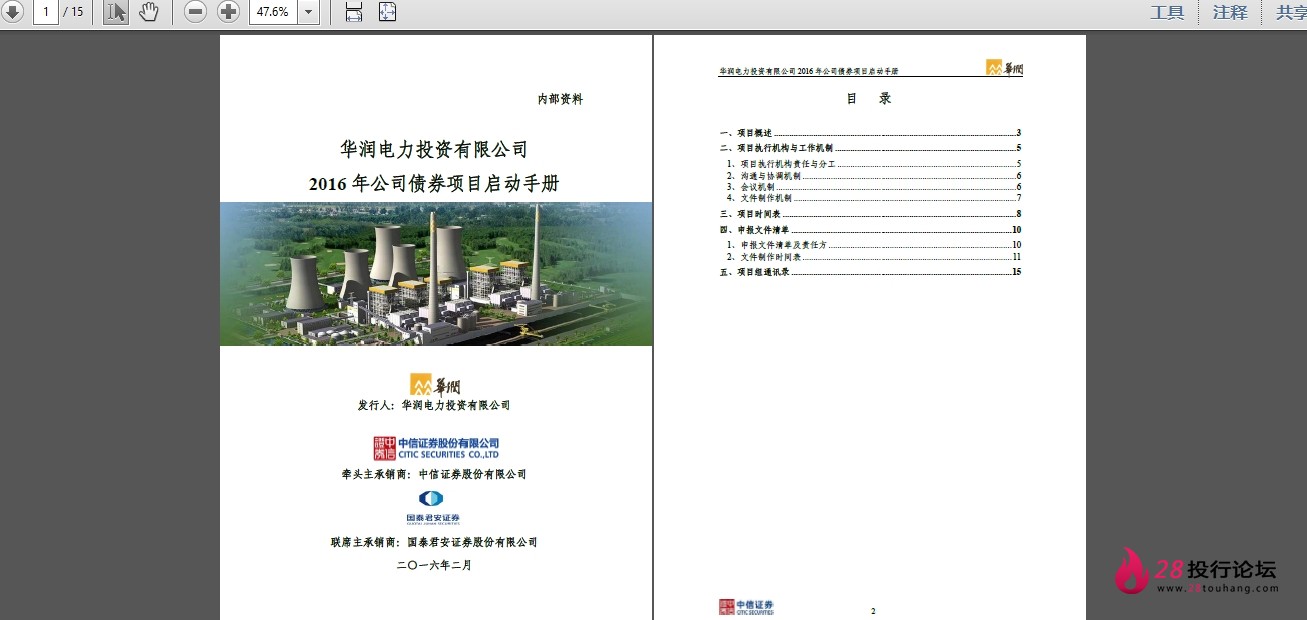Click the text 发行人：华润电力投资有限公司

coord(434,406)
